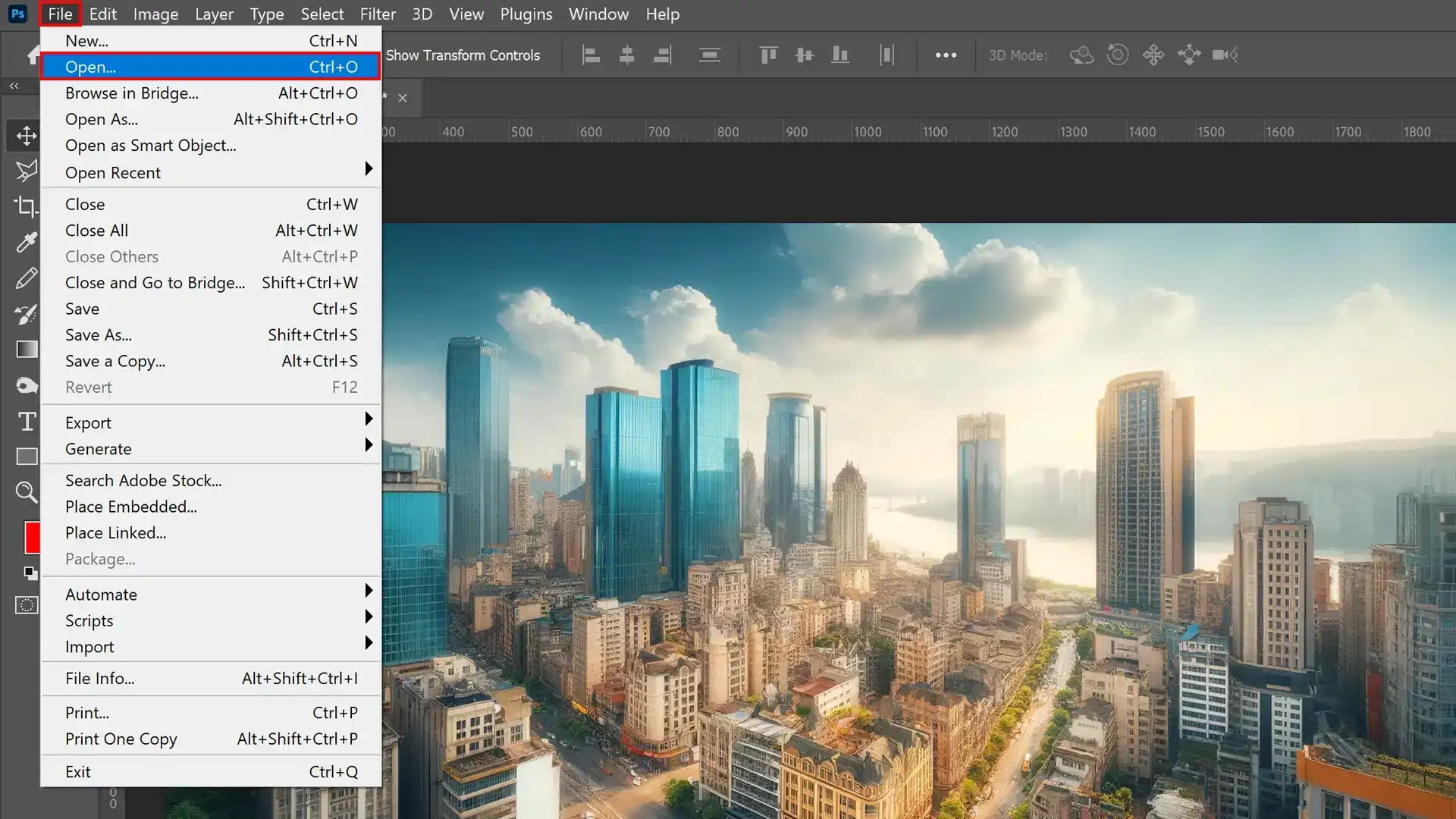This screenshot has height=819, width=1456.
Task: Close the open document tab
Action: pyautogui.click(x=403, y=98)
